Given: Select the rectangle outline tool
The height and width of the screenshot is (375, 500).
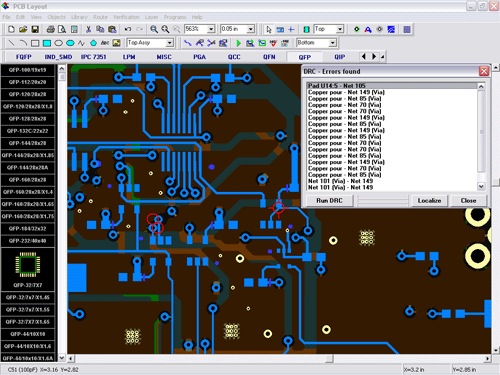Looking at the screenshot, I should pyautogui.click(x=35, y=43).
